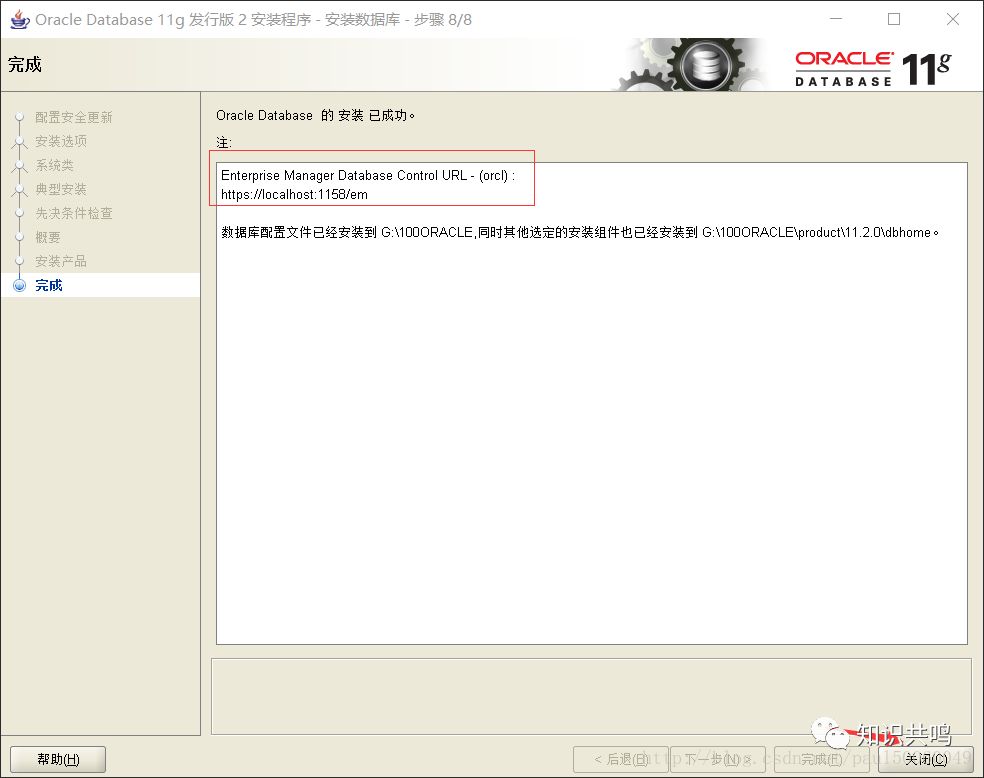This screenshot has width=984, height=778.
Task: Click the Oracle Database 11g logo
Action: tap(873, 68)
